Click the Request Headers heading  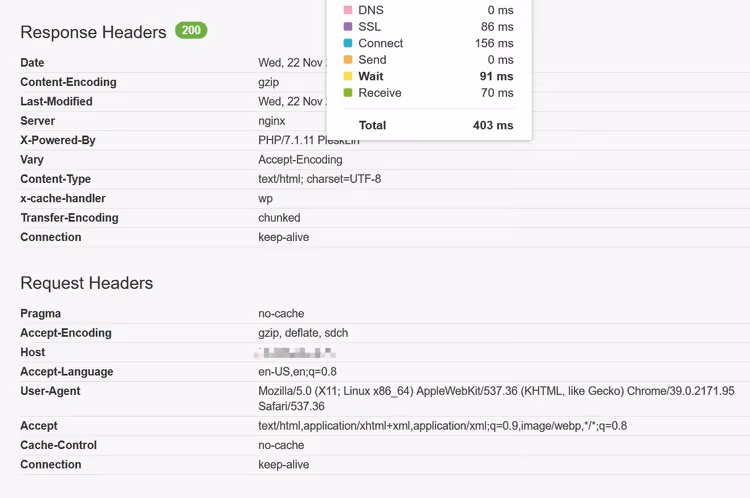coord(87,283)
